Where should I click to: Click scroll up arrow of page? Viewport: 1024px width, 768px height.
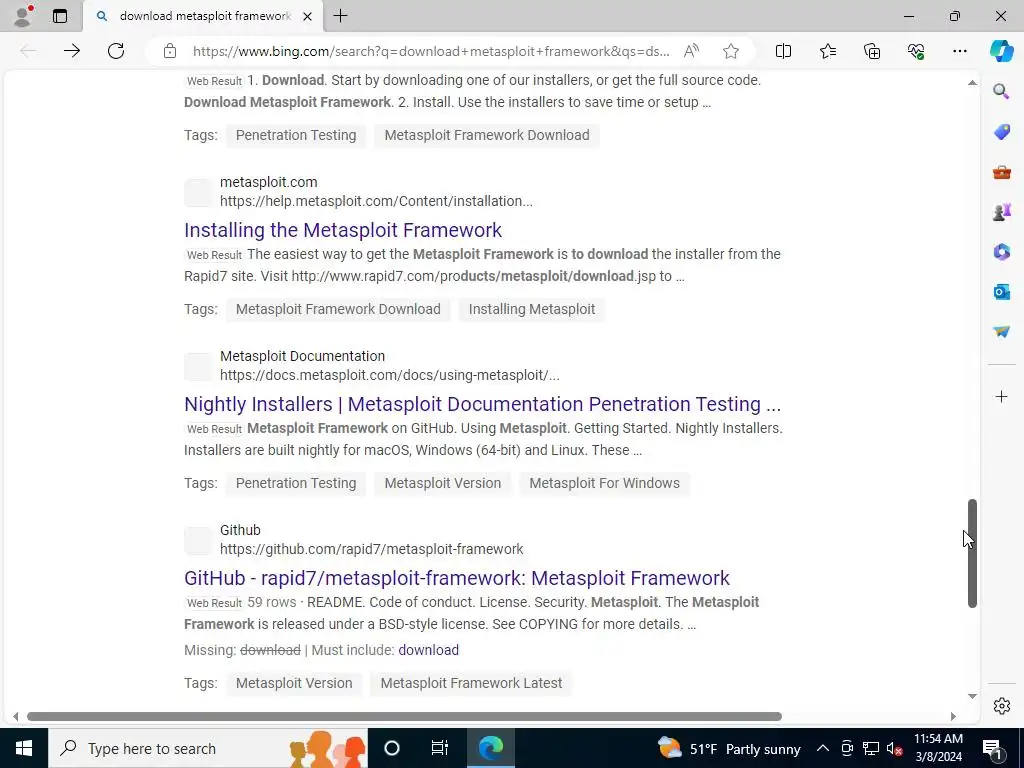tap(972, 83)
